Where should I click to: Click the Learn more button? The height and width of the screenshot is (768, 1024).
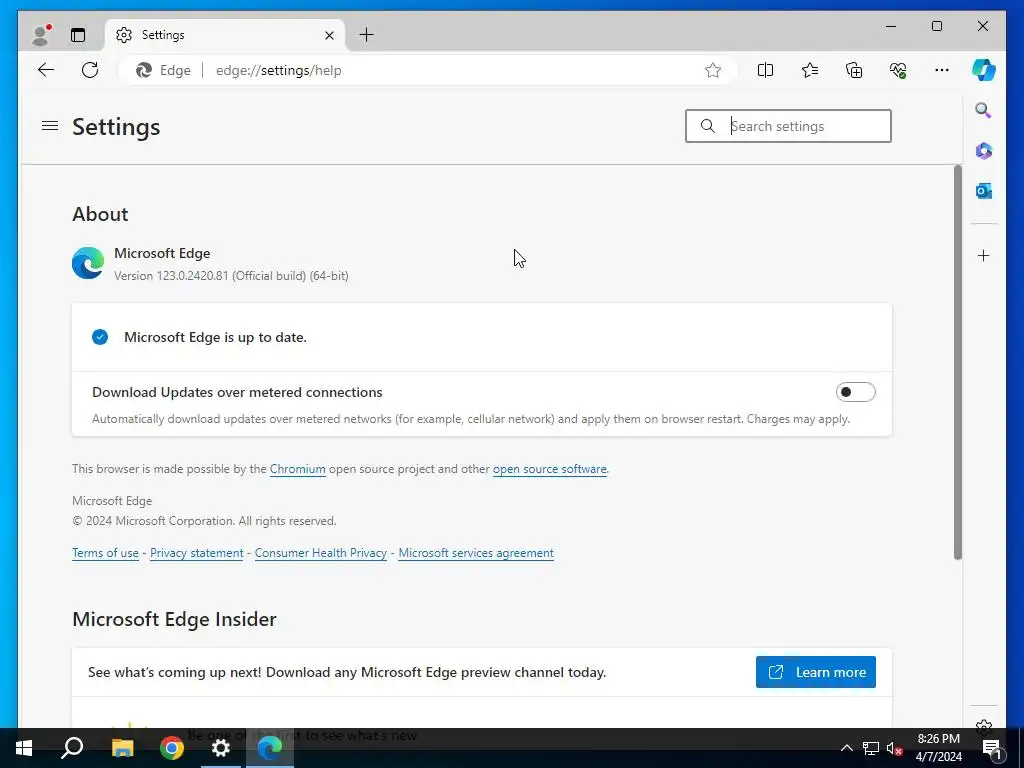(816, 672)
